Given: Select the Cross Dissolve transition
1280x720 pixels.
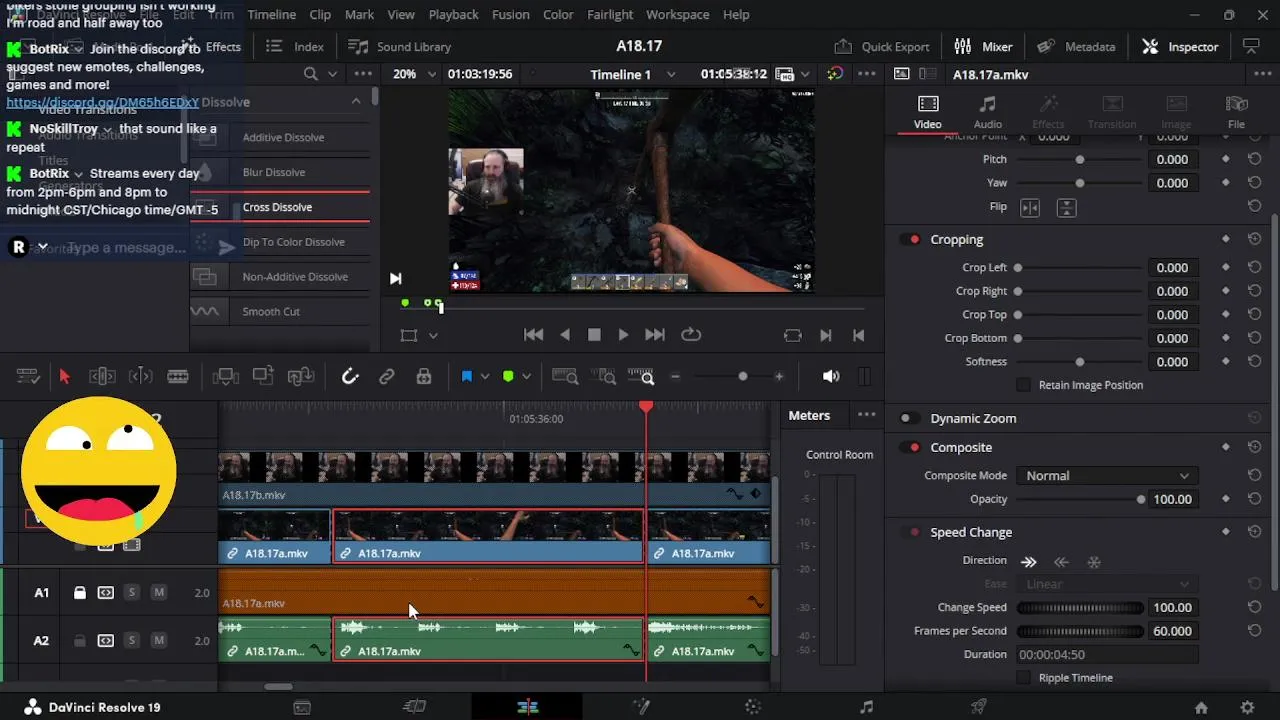Looking at the screenshot, I should point(279,207).
